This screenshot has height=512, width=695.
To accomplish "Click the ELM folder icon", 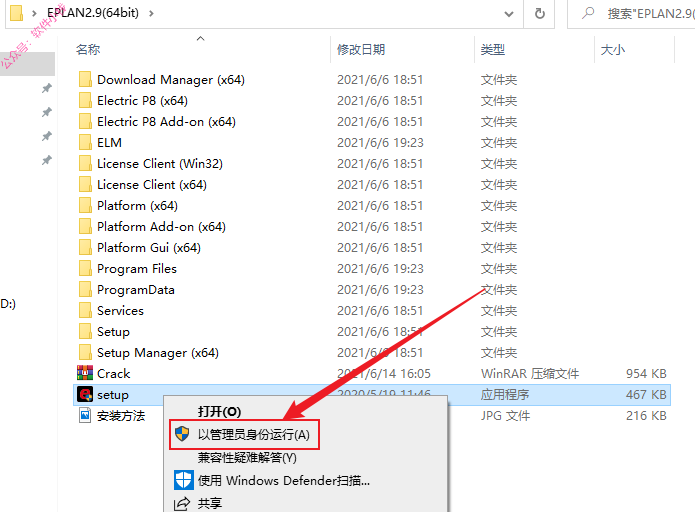I will point(85,142).
